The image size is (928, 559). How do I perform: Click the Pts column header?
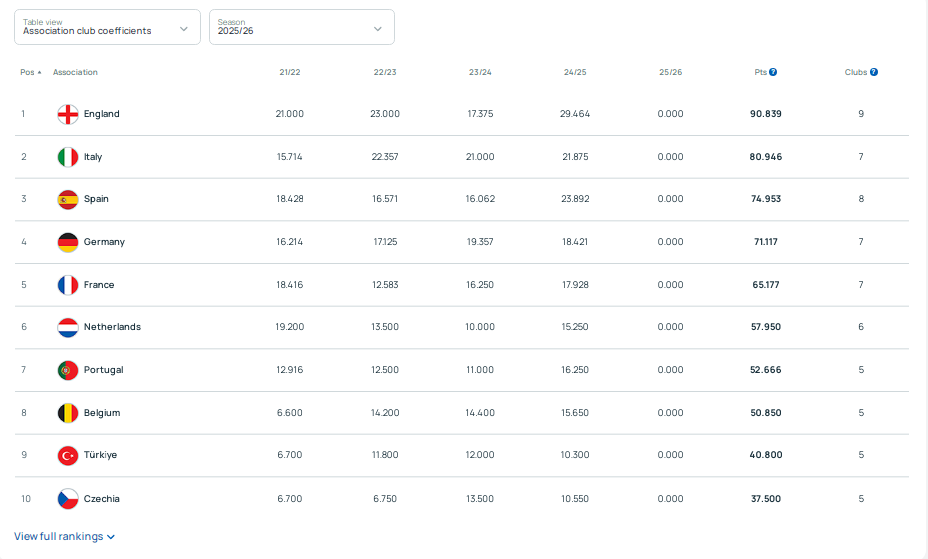pyautogui.click(x=760, y=72)
